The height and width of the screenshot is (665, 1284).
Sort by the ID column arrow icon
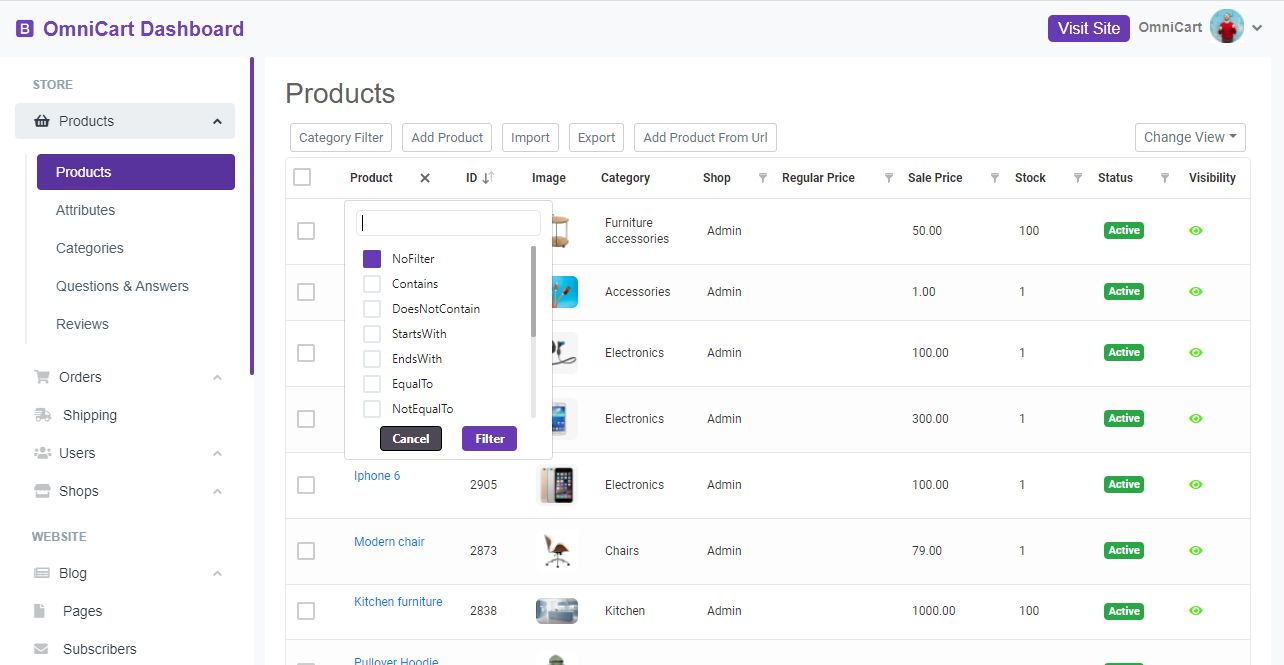click(x=488, y=178)
